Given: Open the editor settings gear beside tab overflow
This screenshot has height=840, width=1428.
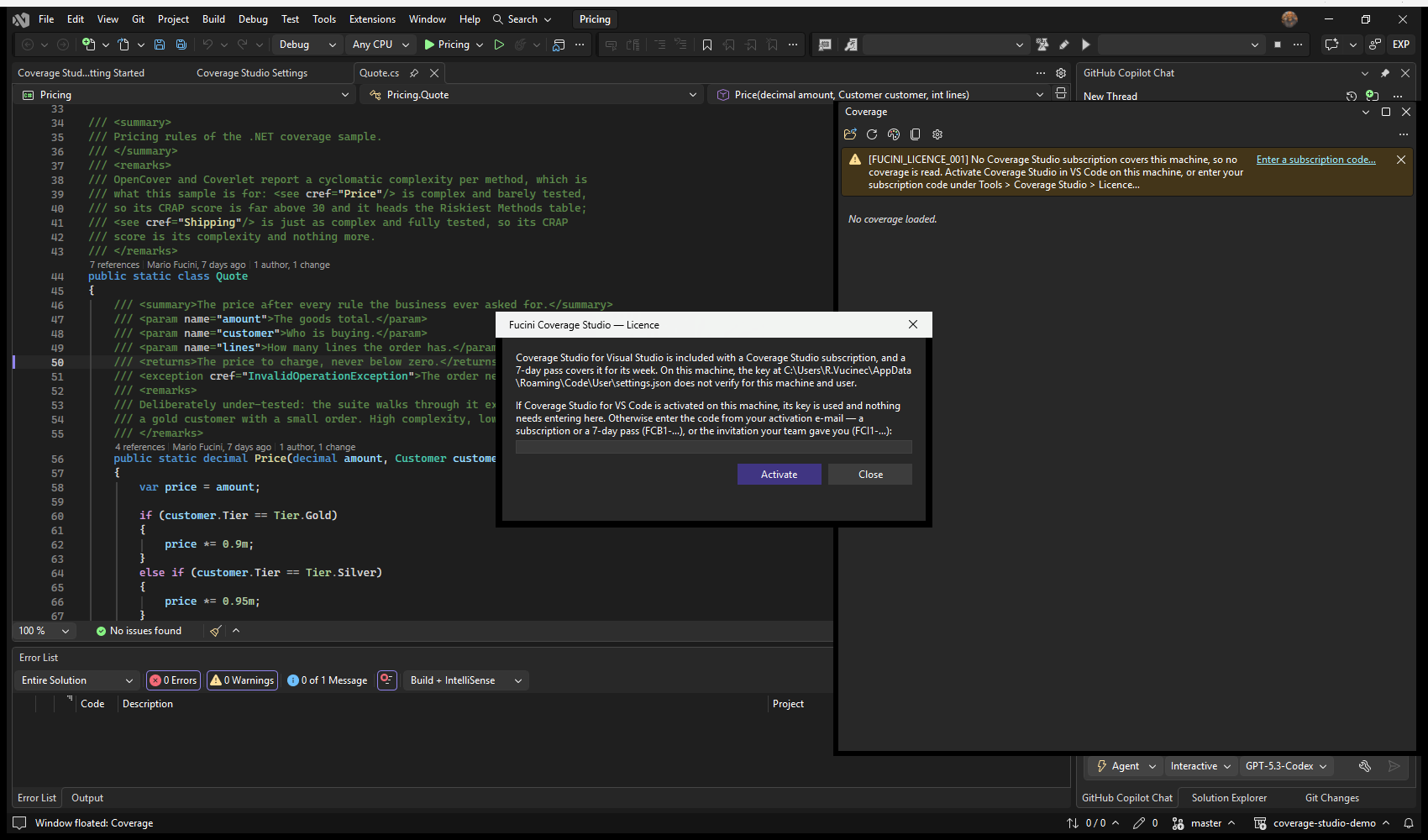Looking at the screenshot, I should click(1061, 73).
